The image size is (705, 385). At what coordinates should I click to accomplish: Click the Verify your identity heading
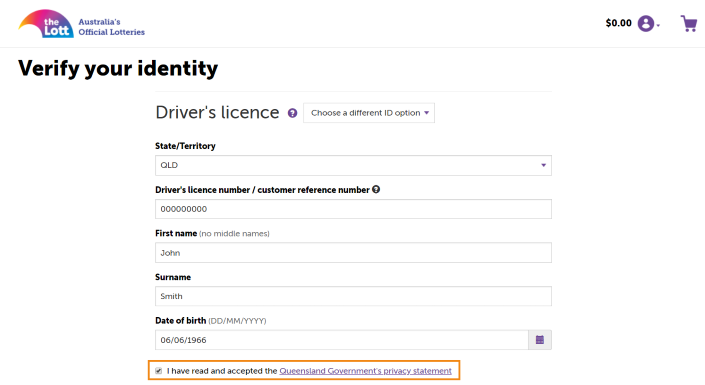click(x=118, y=69)
